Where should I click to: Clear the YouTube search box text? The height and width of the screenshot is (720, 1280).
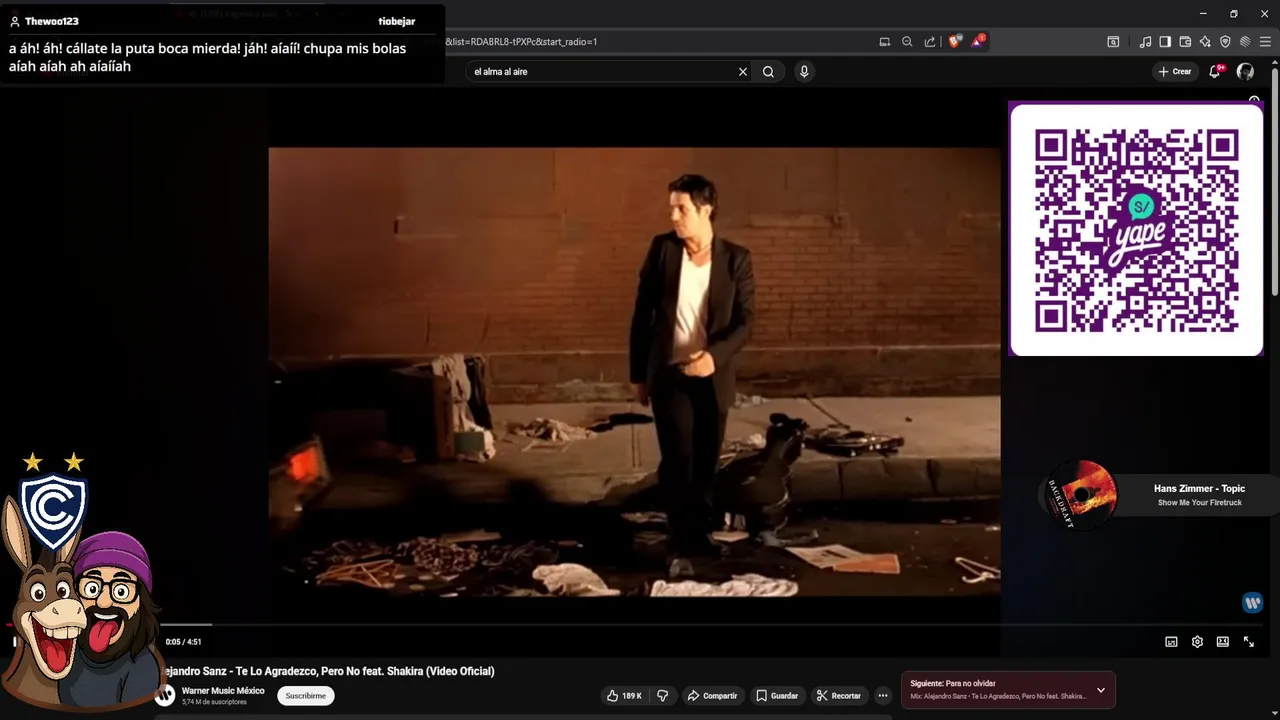[x=742, y=72]
